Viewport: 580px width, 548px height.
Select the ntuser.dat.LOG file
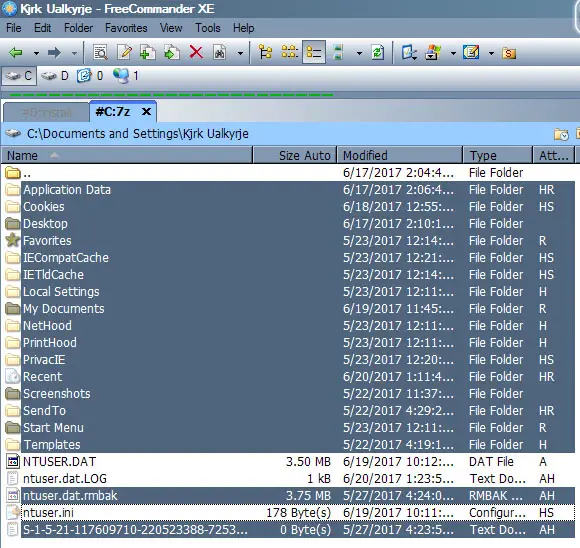pyautogui.click(x=290, y=479)
